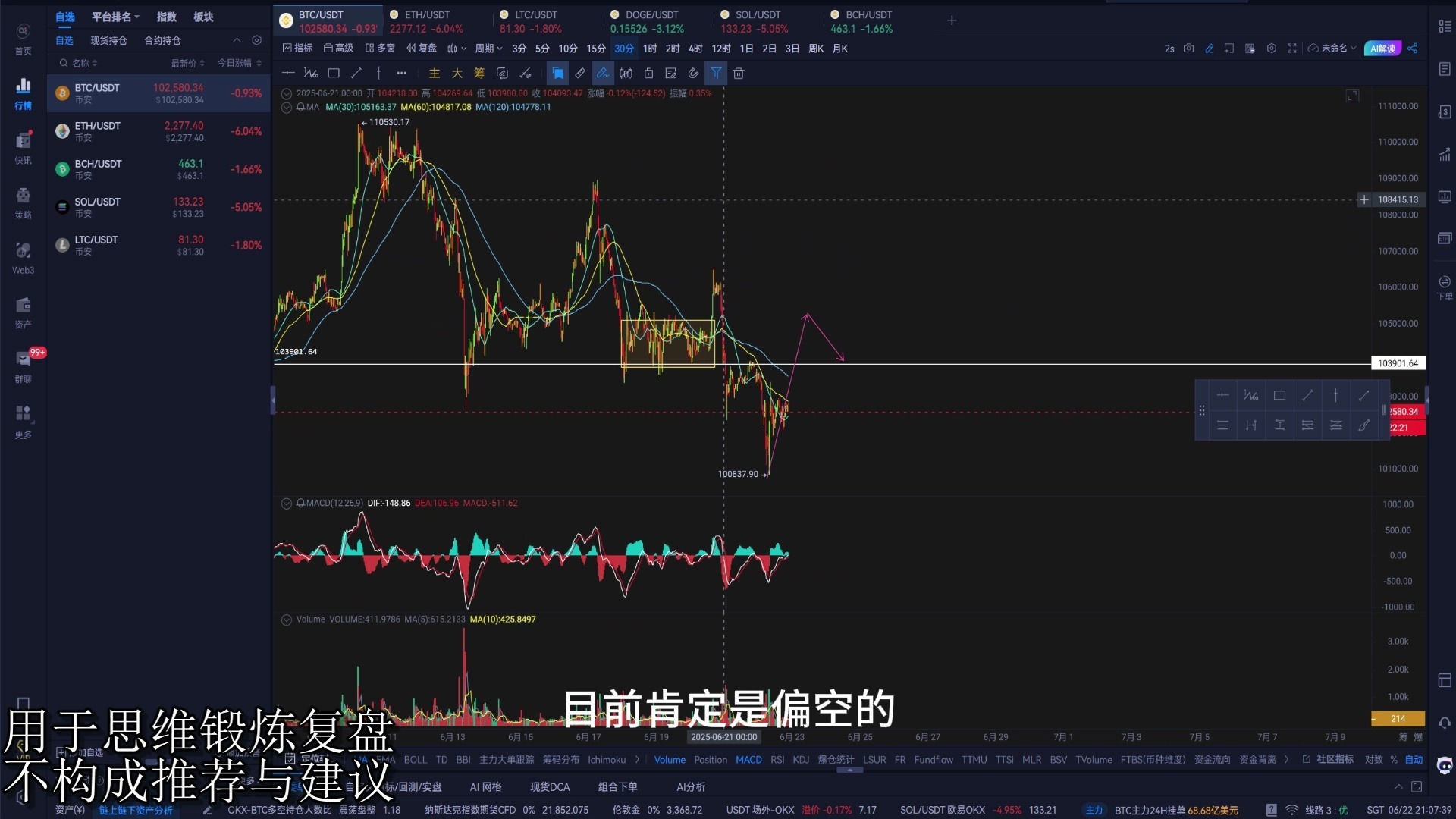Maximize the main chart pane icon
Image resolution: width=1456 pixels, height=819 pixels.
coord(1353,96)
